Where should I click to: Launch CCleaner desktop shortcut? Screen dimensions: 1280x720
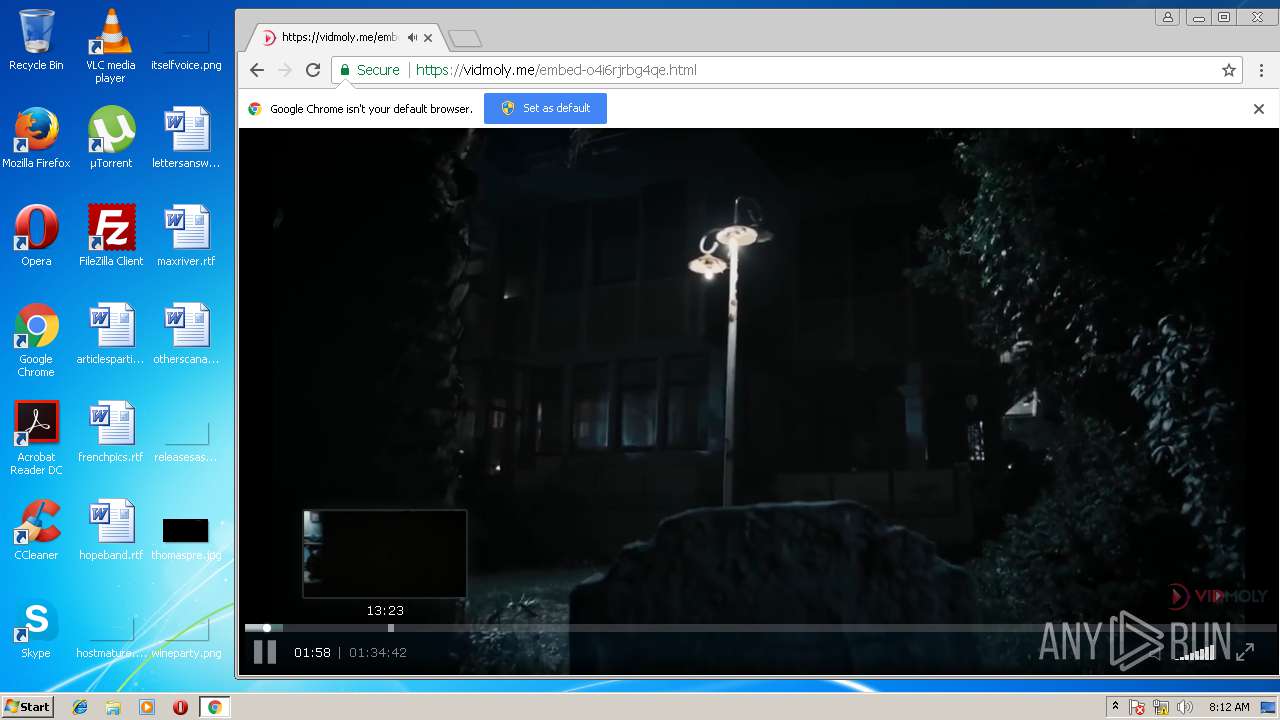tap(36, 530)
